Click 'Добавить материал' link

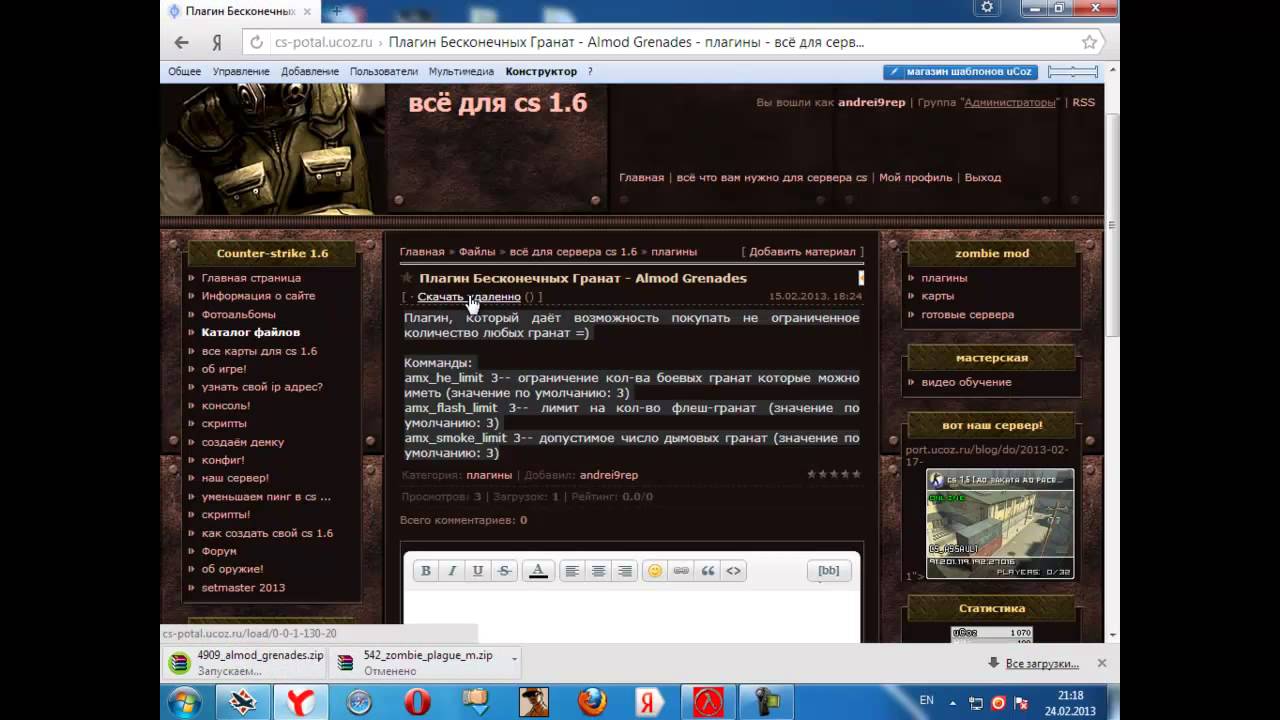[802, 252]
